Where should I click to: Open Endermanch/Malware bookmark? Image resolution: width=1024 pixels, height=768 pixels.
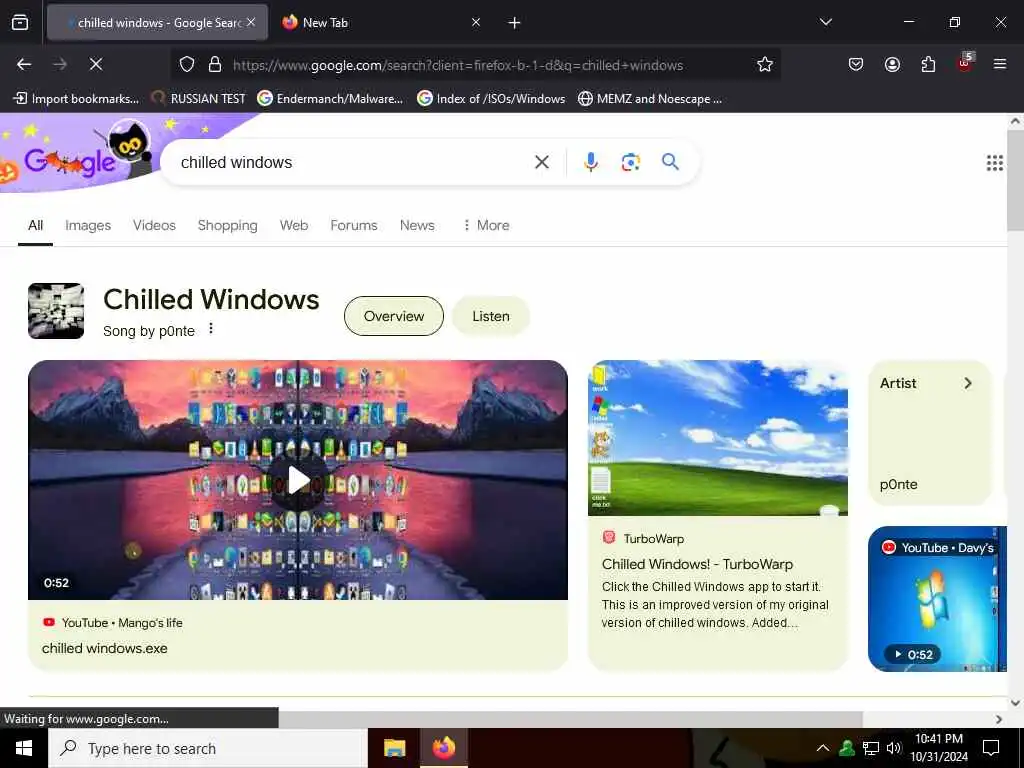click(330, 99)
